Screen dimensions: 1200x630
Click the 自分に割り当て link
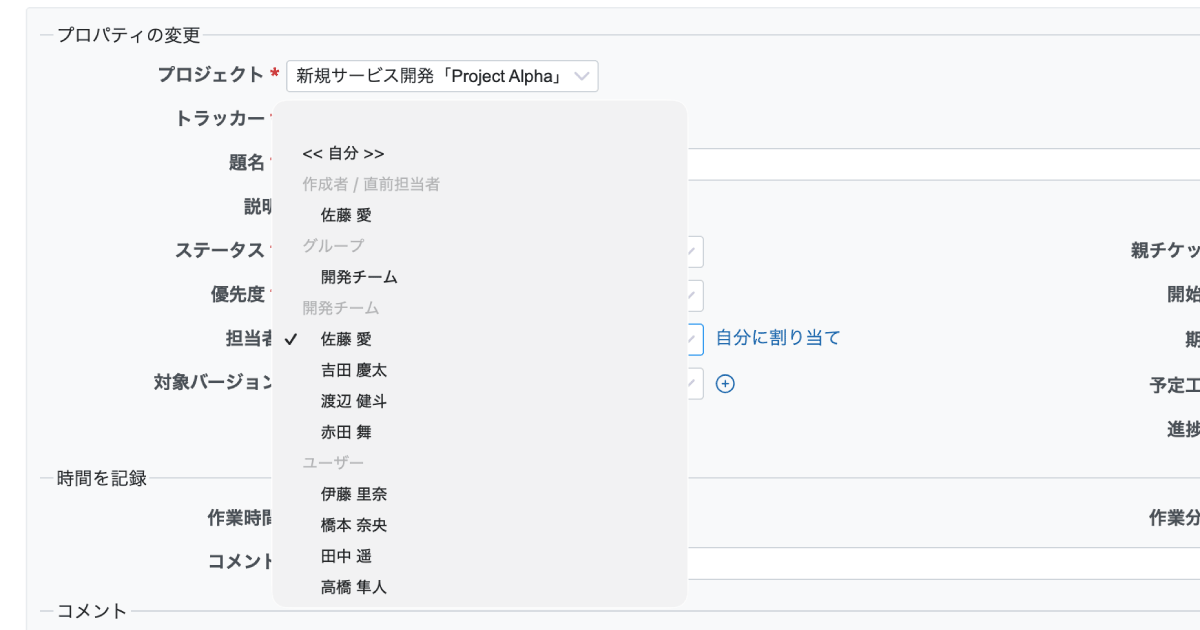pos(778,338)
